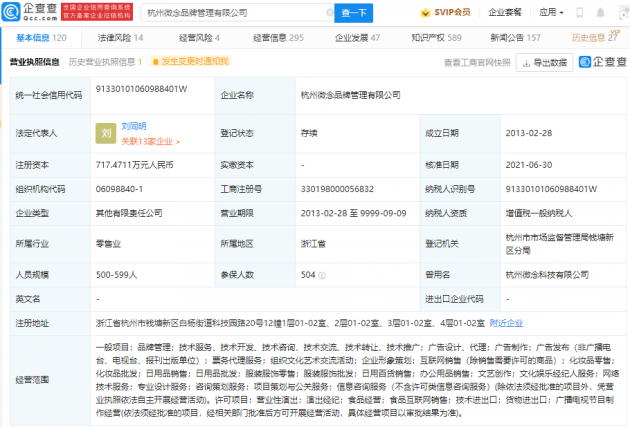The image size is (630, 427).
Task: Click the 营业执照信息 section heading
Action: point(35,62)
